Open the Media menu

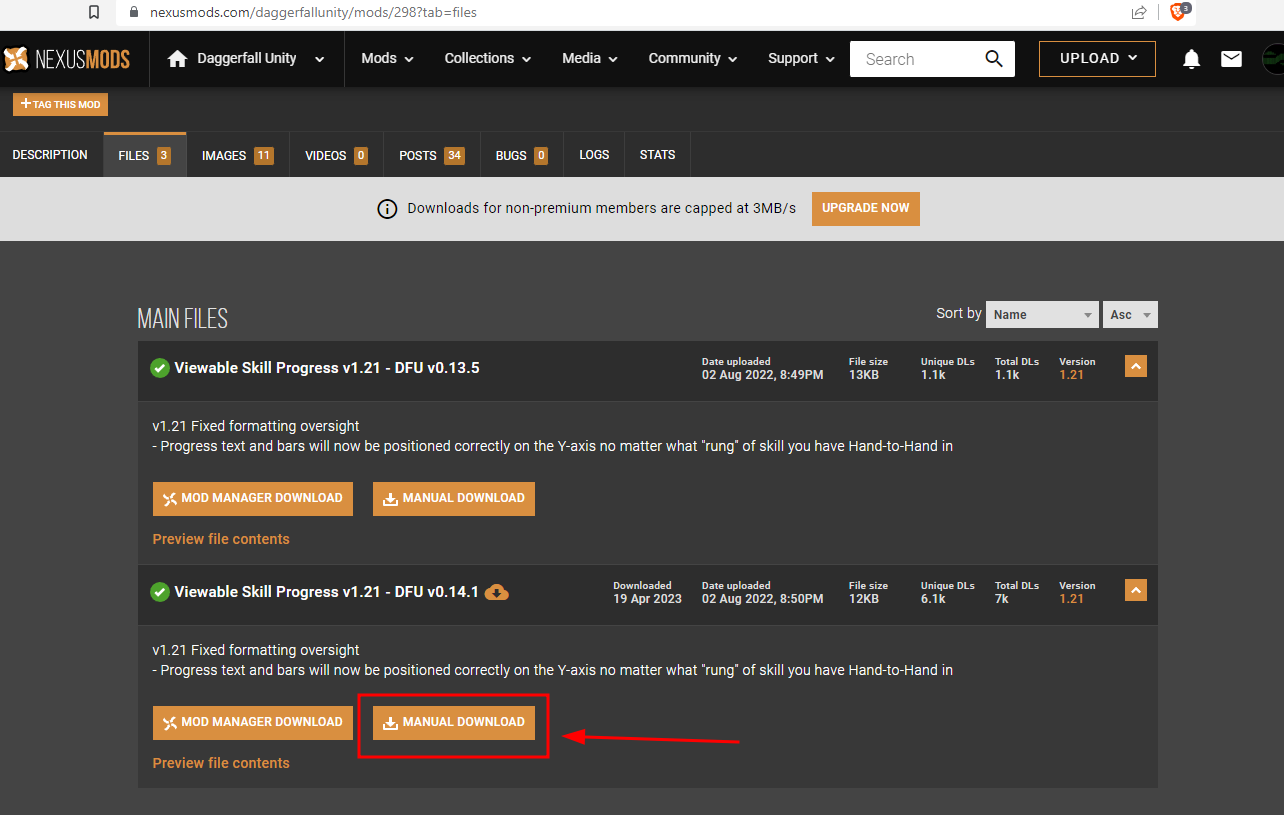click(589, 59)
